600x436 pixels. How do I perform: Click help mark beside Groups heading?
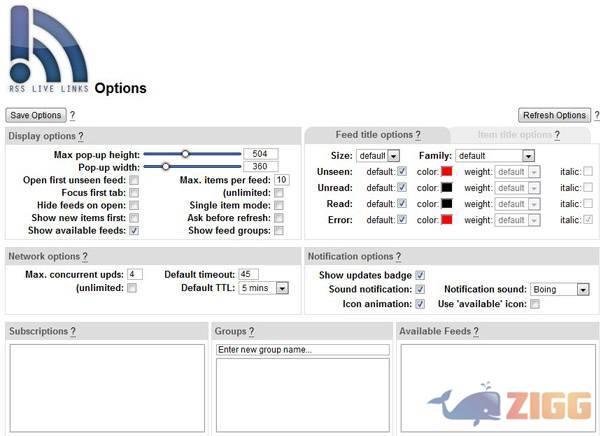tap(251, 331)
